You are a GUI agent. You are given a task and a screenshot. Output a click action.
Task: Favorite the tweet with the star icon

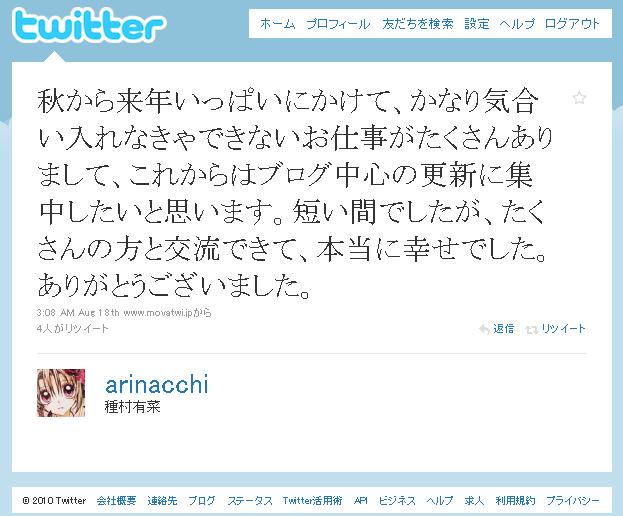[579, 98]
